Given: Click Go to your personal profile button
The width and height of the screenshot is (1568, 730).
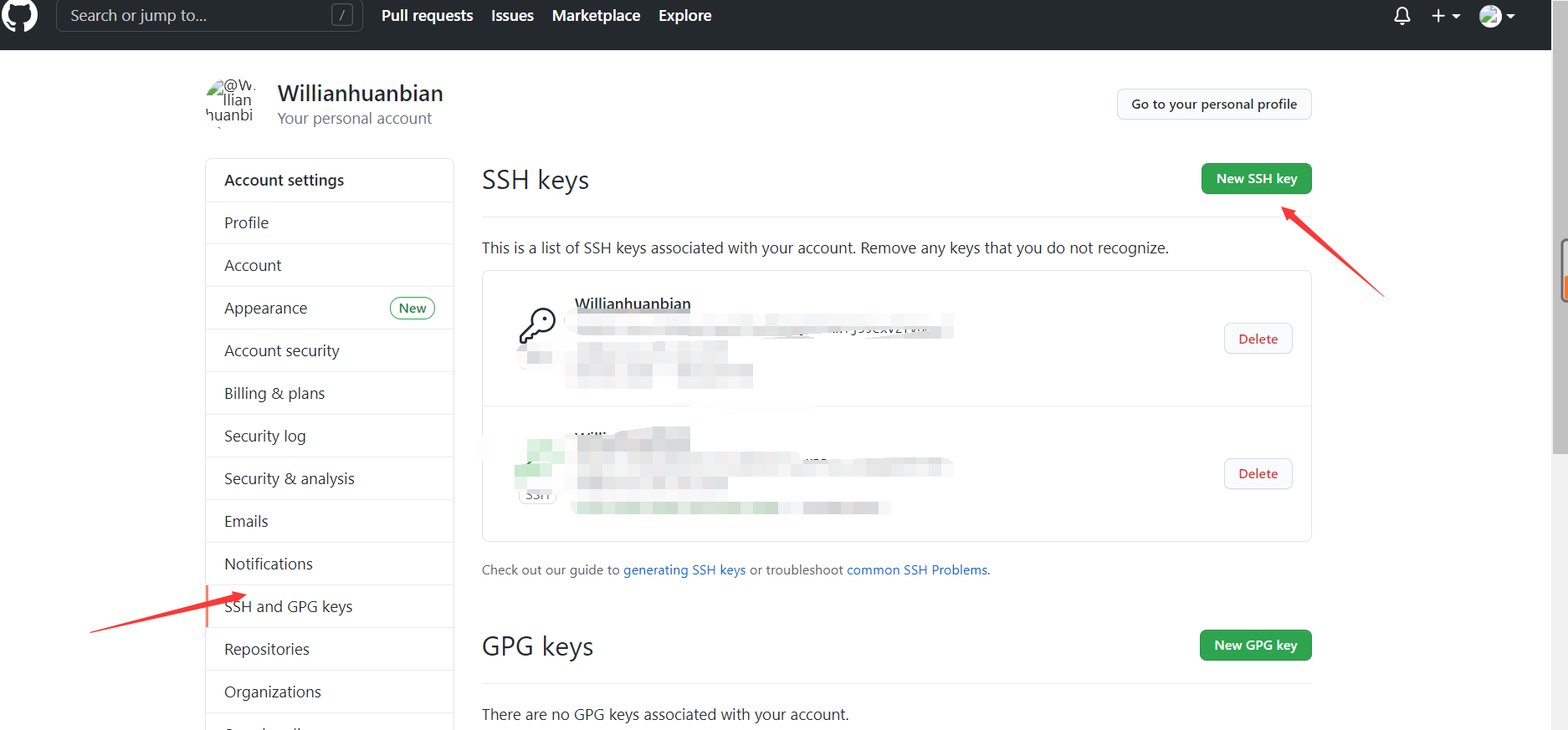Looking at the screenshot, I should click(1214, 104).
